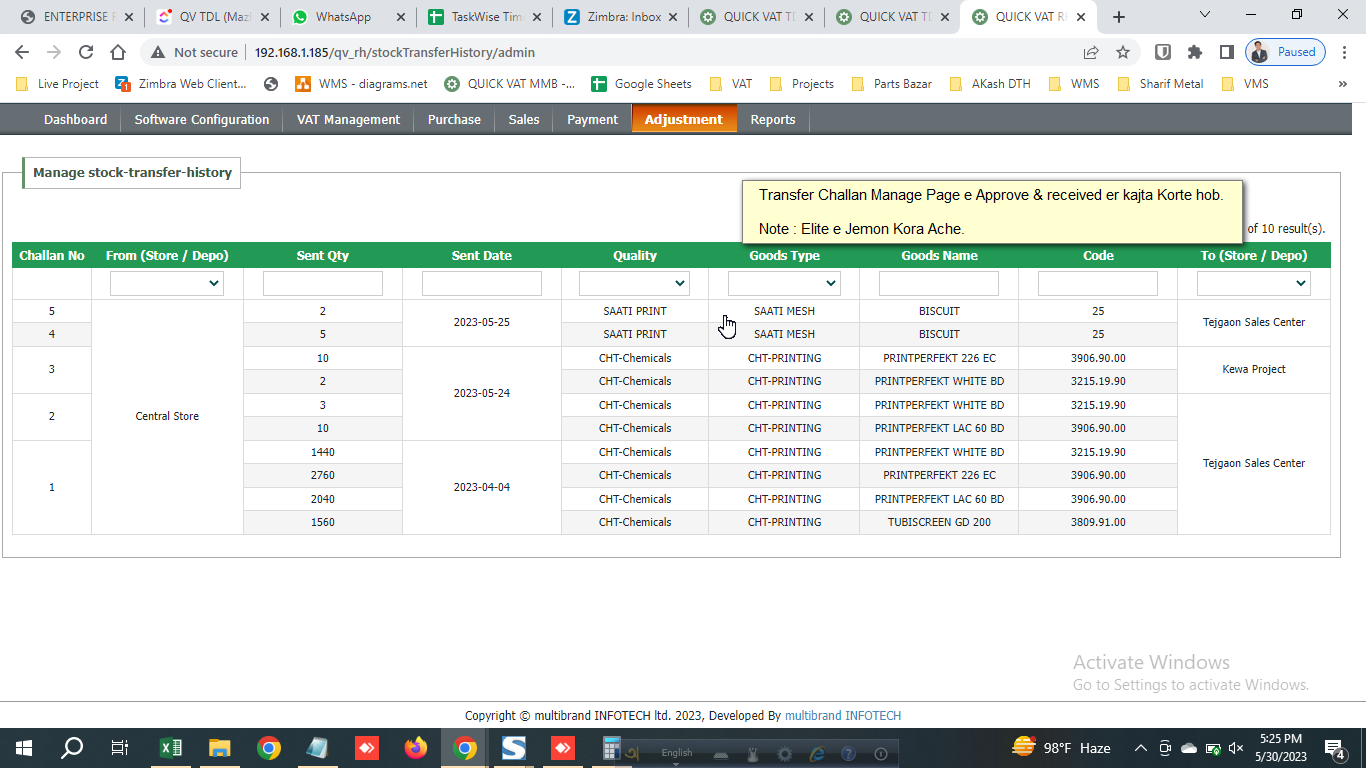Open the Sharif Metal bookmark folder
This screenshot has height=768, width=1366.
pyautogui.click(x=1160, y=84)
